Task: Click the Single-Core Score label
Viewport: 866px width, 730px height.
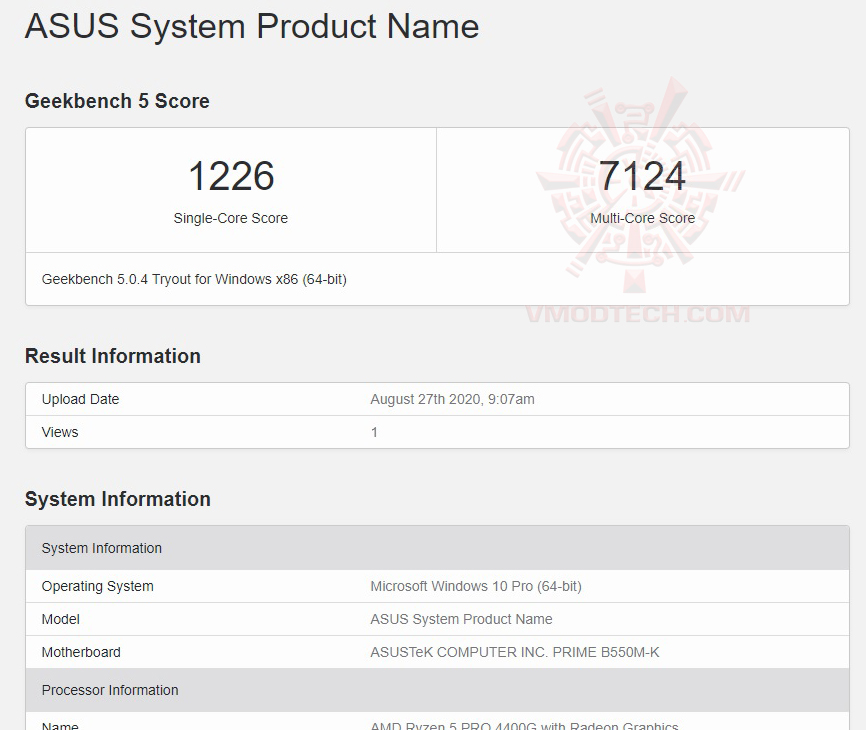Action: click(x=231, y=218)
